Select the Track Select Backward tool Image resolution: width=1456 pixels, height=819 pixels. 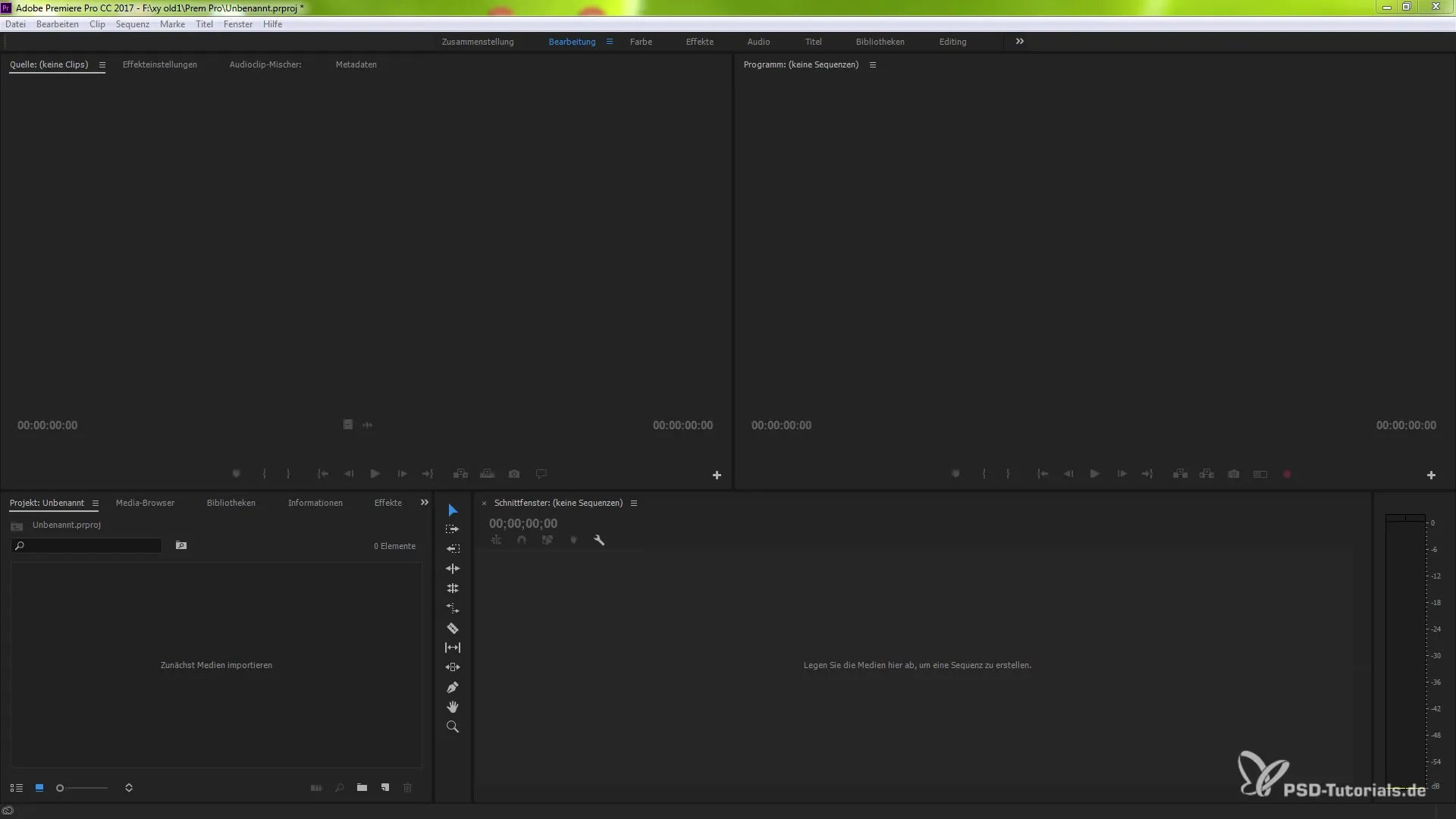point(453,549)
